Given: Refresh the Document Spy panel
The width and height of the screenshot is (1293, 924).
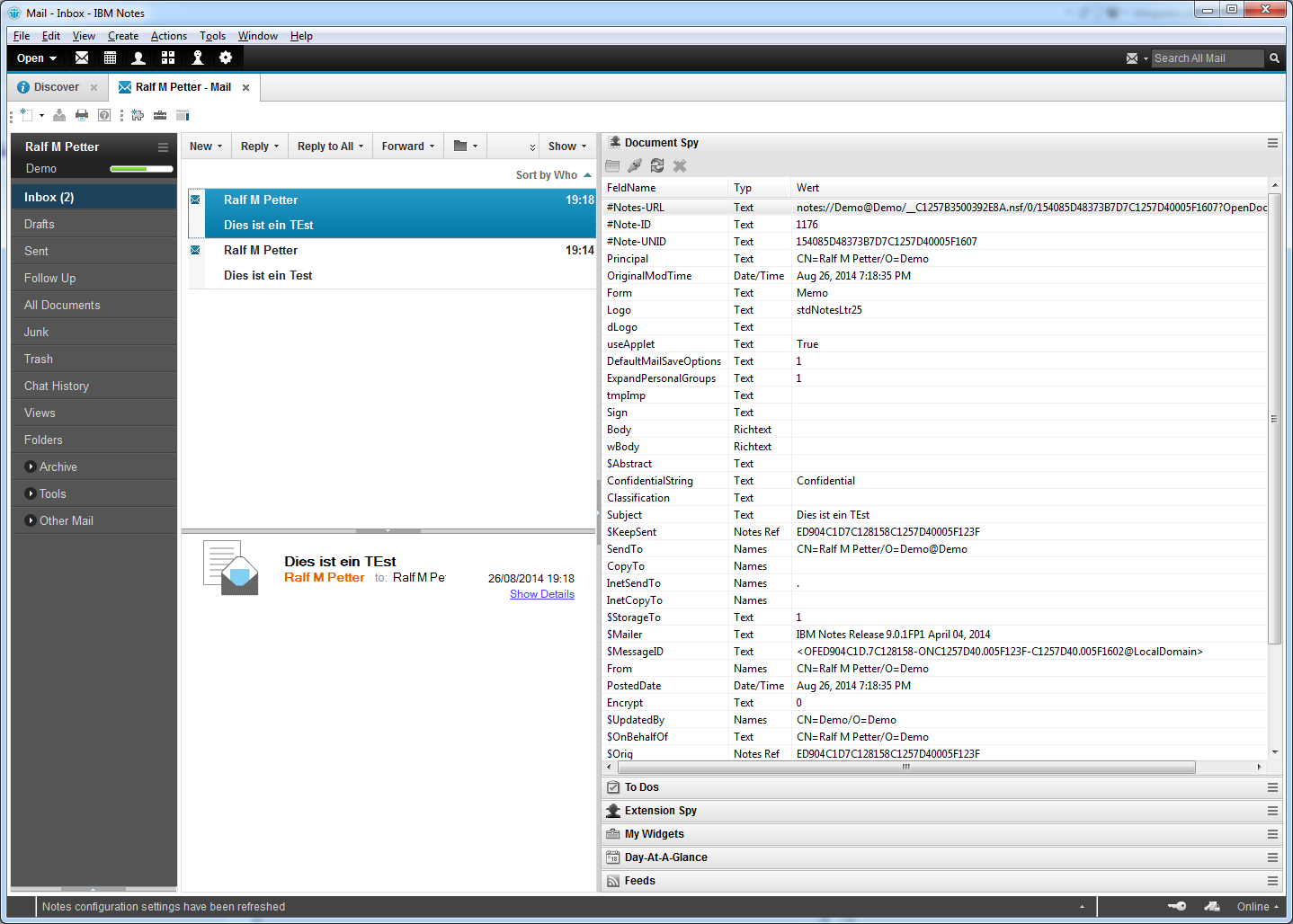Looking at the screenshot, I should click(x=657, y=165).
